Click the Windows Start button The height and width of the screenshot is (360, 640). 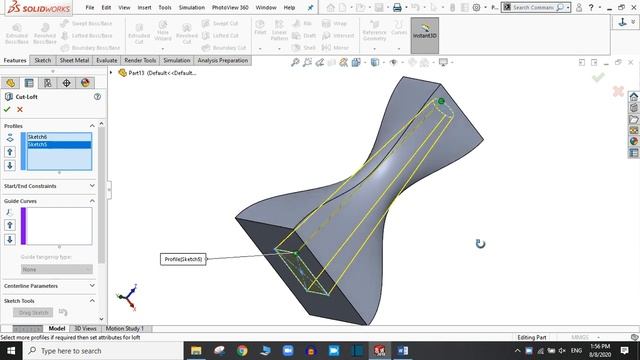click(x=11, y=351)
